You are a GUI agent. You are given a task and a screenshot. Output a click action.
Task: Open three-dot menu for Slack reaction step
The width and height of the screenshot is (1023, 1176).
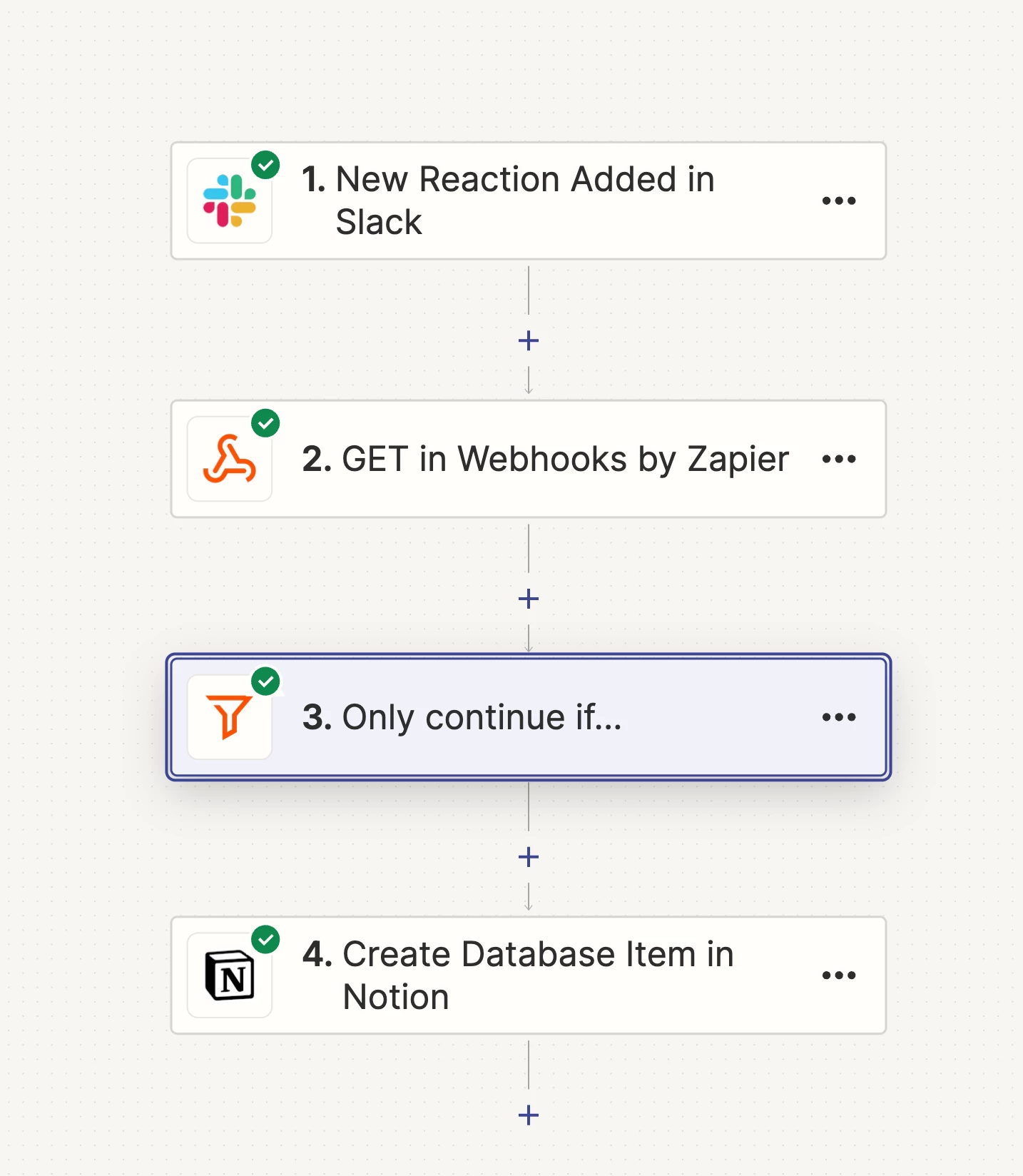pos(838,201)
